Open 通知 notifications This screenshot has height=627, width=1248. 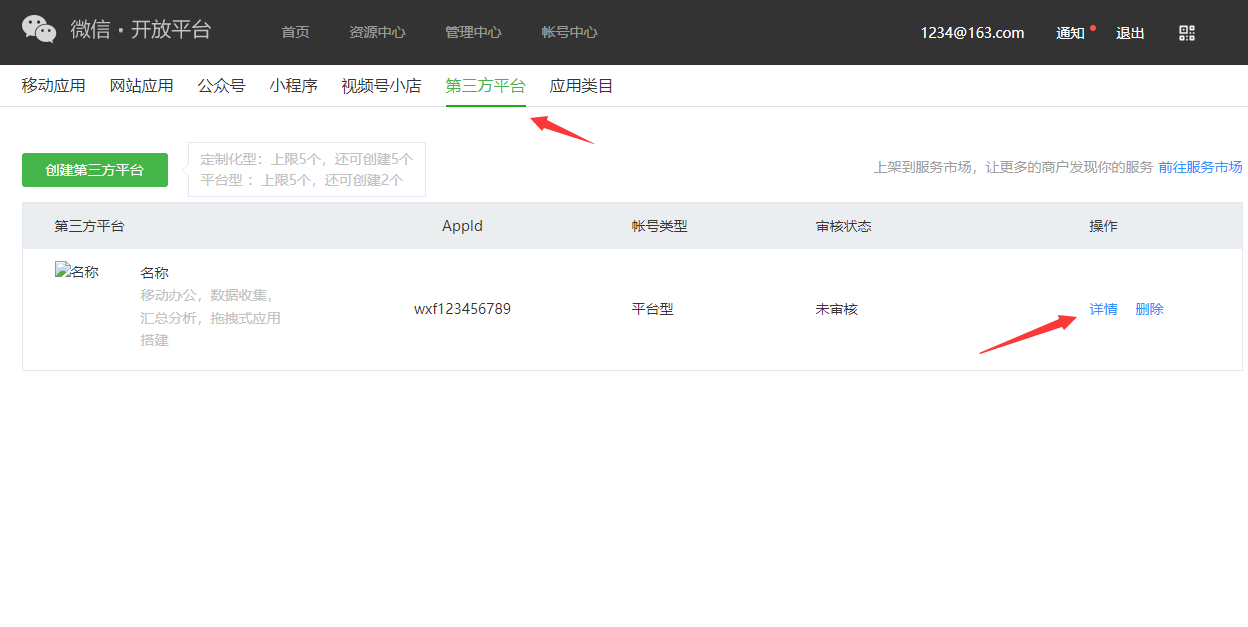(1070, 33)
